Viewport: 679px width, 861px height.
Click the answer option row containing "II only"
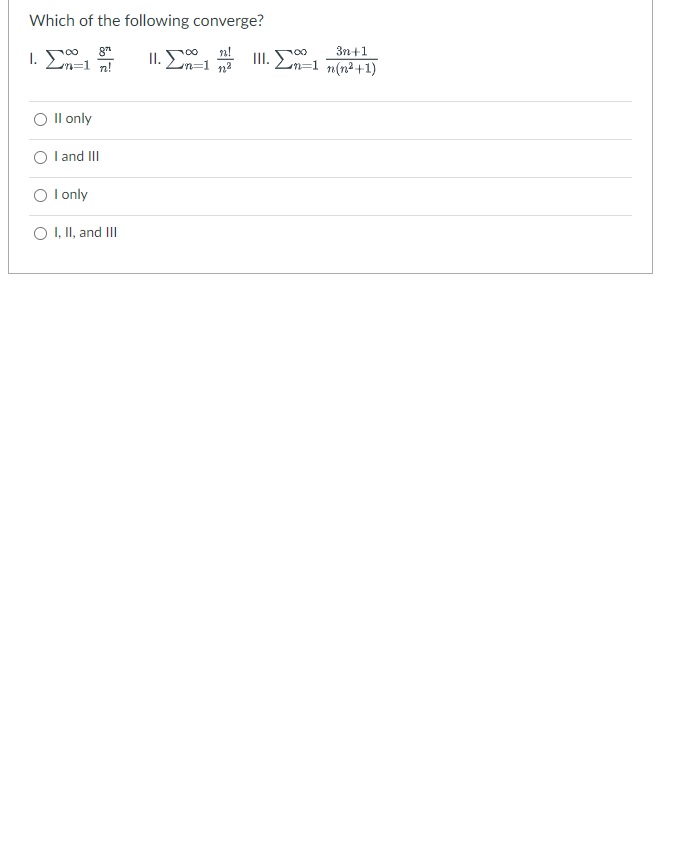[330, 118]
